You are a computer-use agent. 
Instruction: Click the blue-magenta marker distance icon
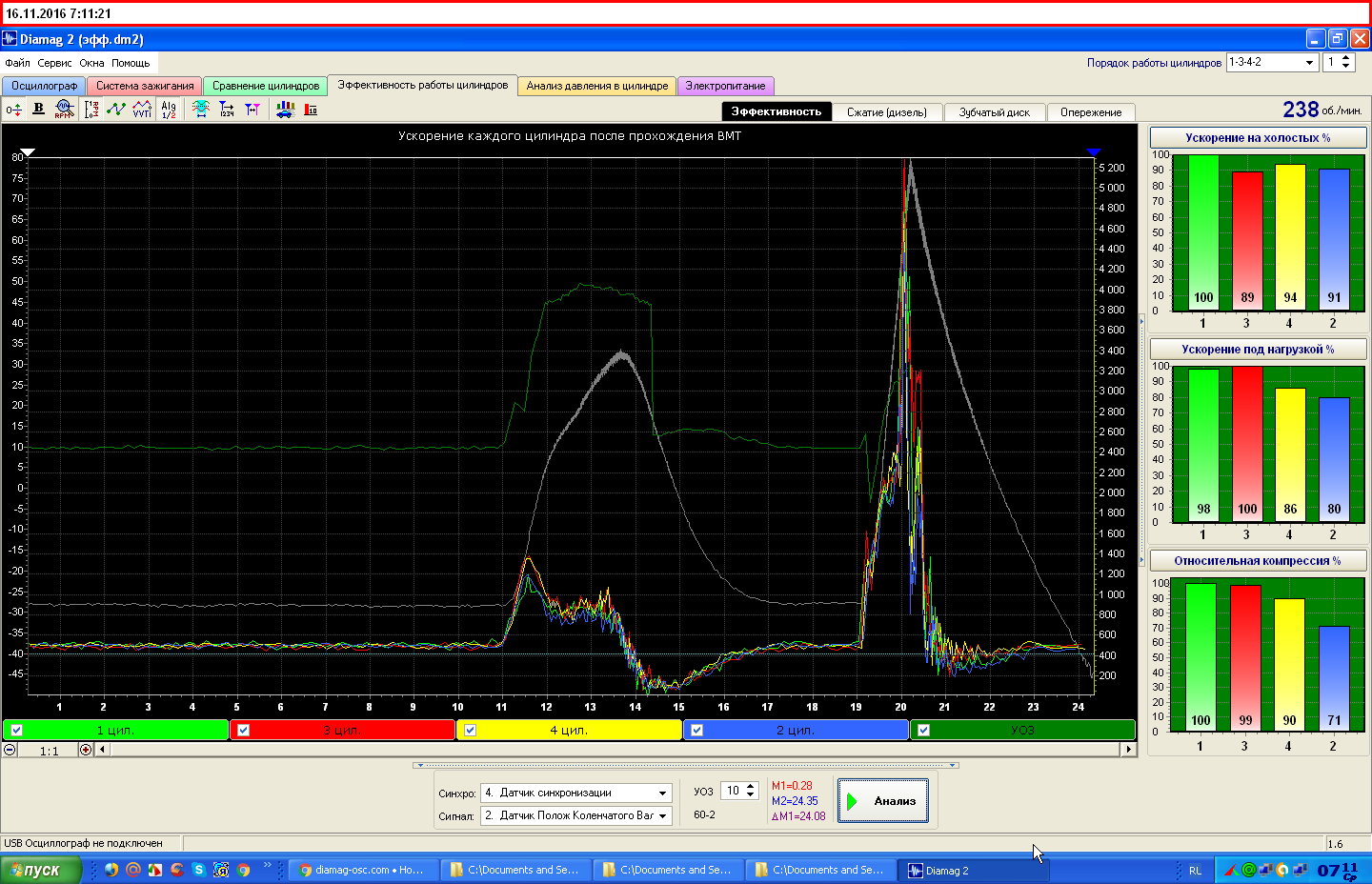click(x=252, y=110)
